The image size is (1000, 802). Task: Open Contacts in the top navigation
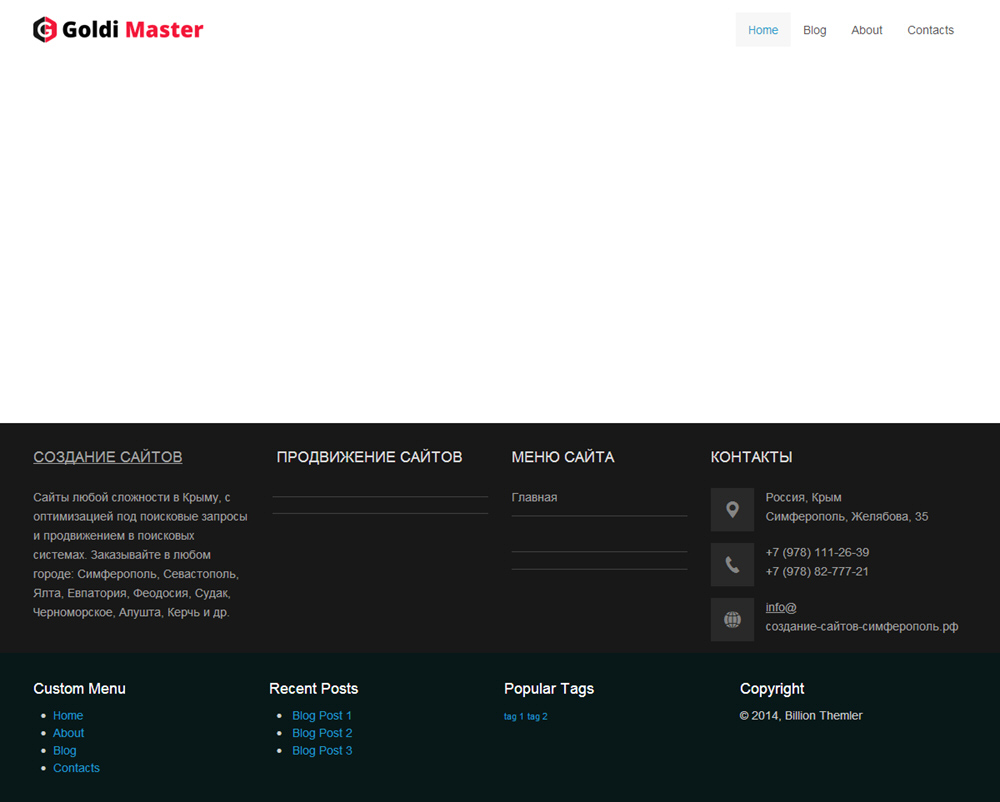click(930, 30)
